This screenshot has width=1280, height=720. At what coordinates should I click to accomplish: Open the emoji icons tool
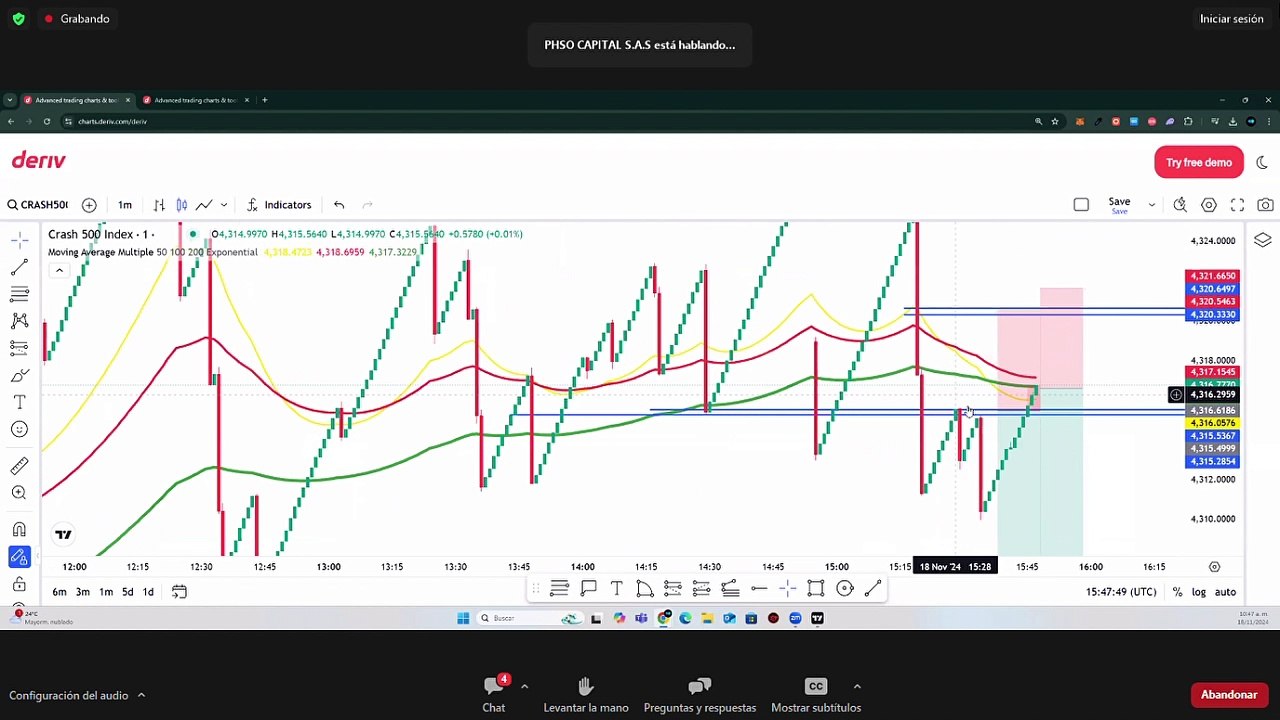point(19,429)
